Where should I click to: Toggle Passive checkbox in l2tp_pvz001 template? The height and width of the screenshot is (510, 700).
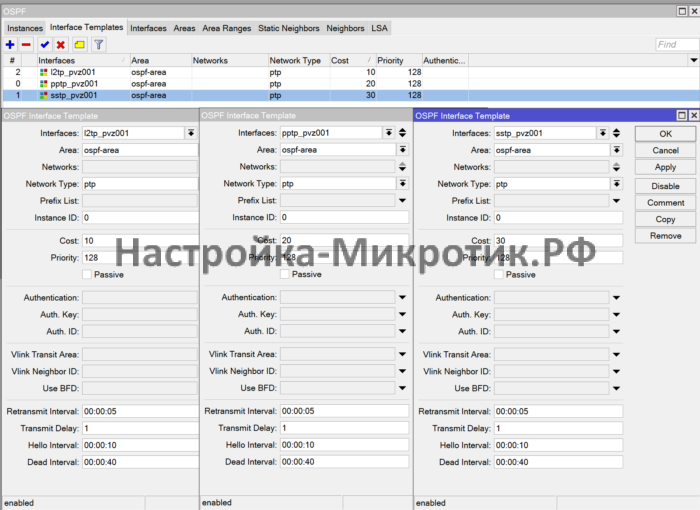click(87, 274)
